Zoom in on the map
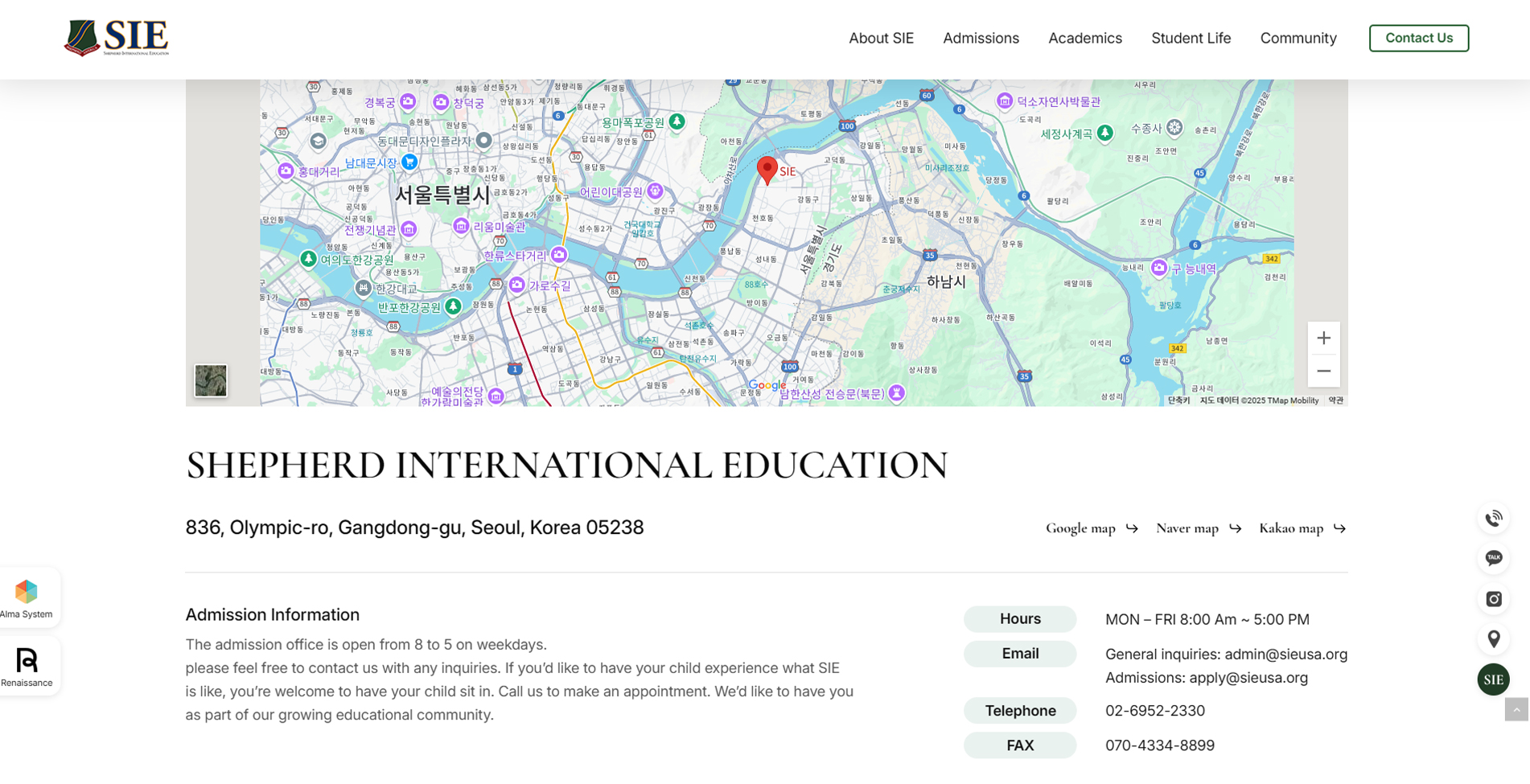 (x=1323, y=339)
